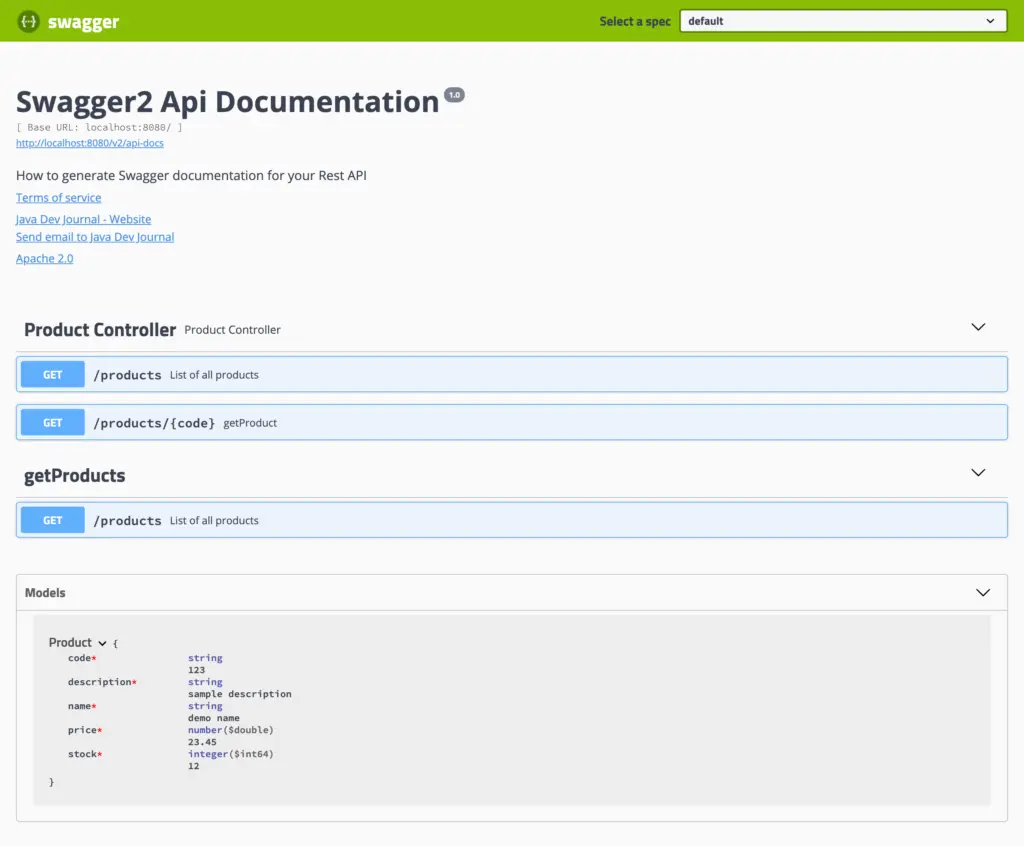Open the Select a spec dropdown

(x=842, y=21)
